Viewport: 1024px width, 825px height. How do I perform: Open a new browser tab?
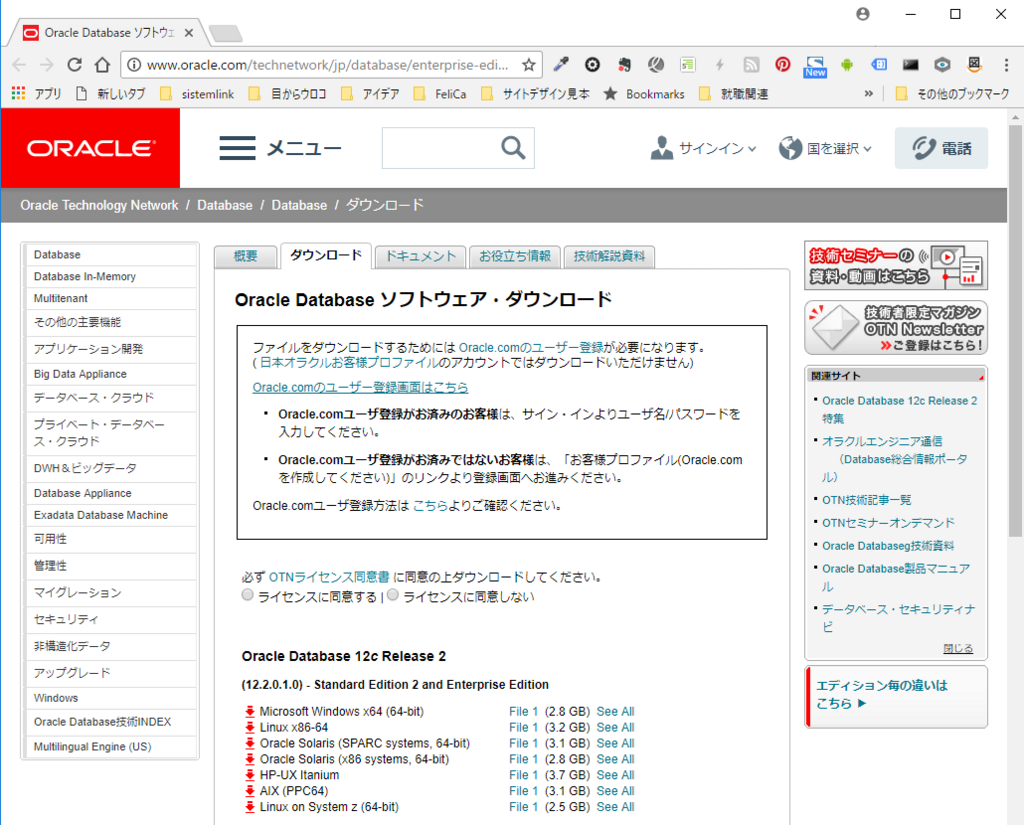[226, 33]
